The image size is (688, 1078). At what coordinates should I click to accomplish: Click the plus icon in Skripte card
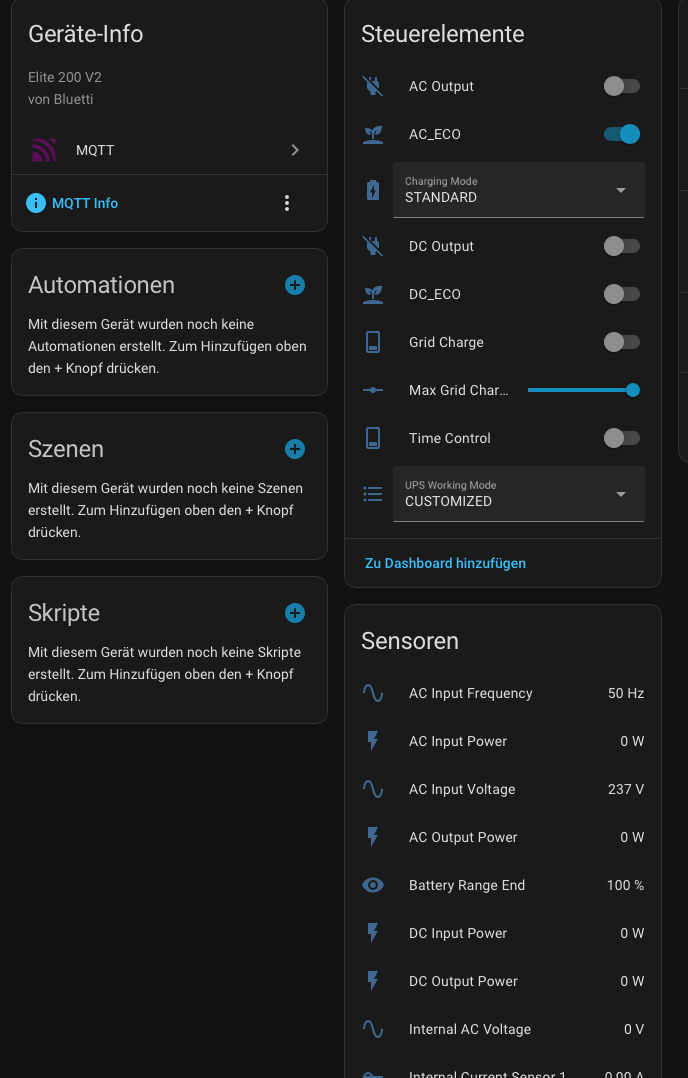[295, 613]
